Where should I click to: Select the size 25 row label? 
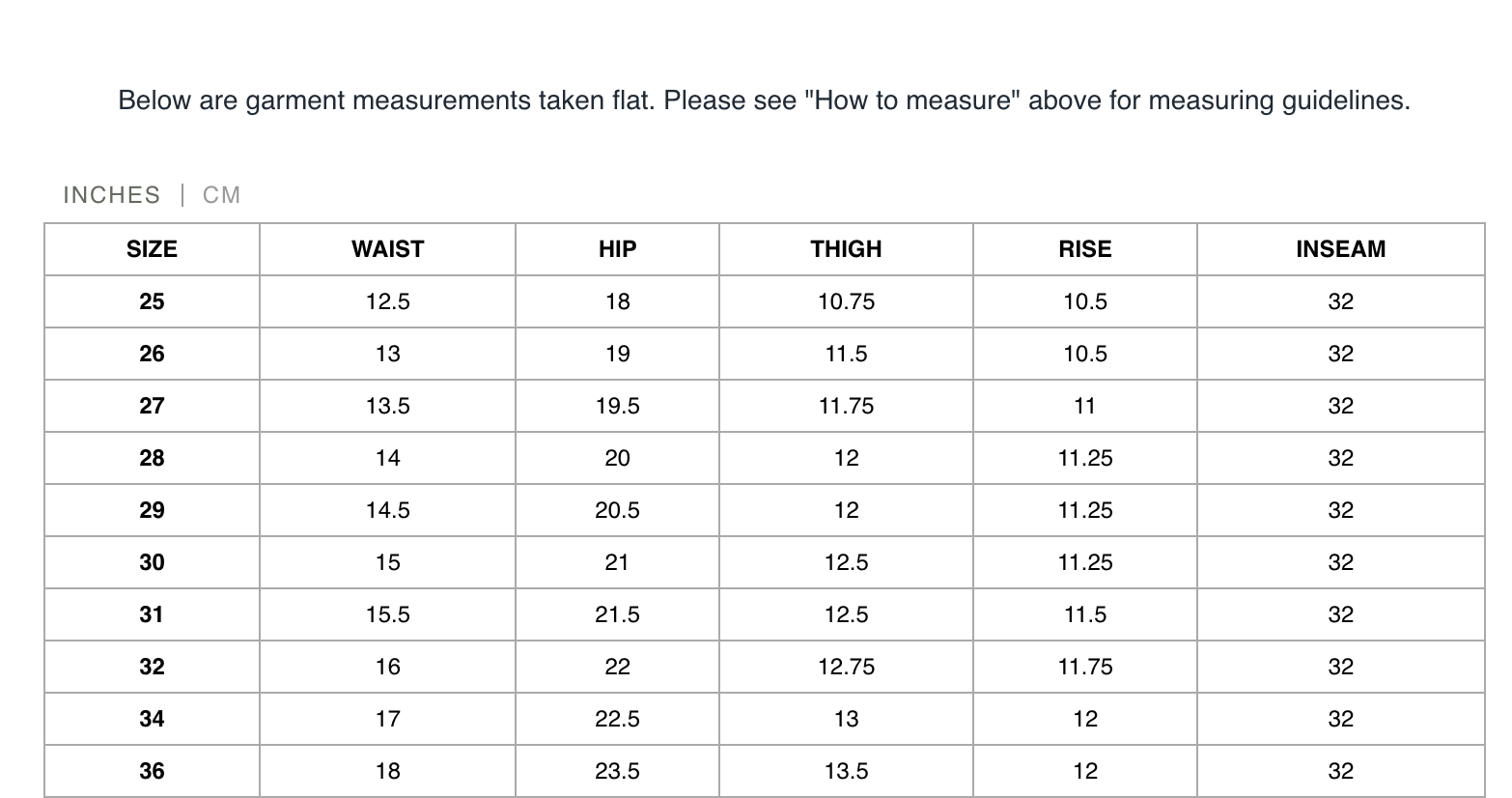(152, 301)
